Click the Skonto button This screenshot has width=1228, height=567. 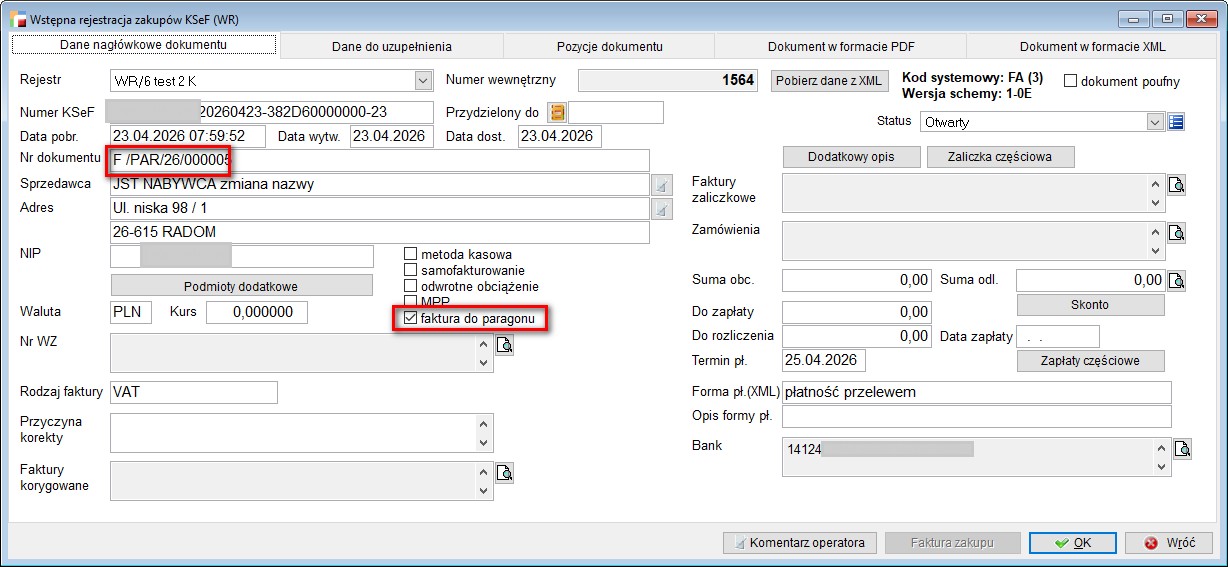point(1091,305)
